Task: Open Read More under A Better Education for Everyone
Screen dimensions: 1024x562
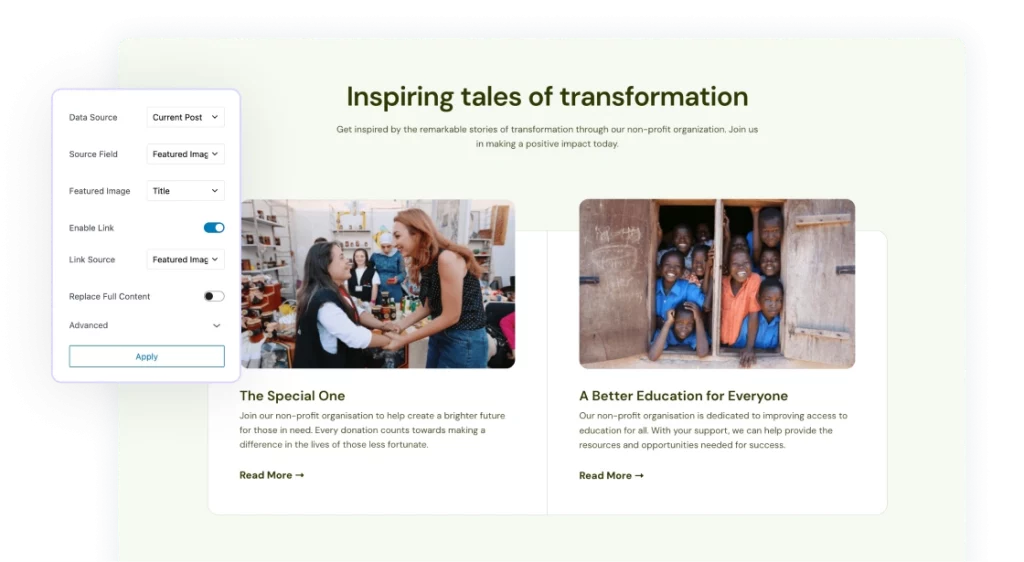Action: (x=611, y=476)
